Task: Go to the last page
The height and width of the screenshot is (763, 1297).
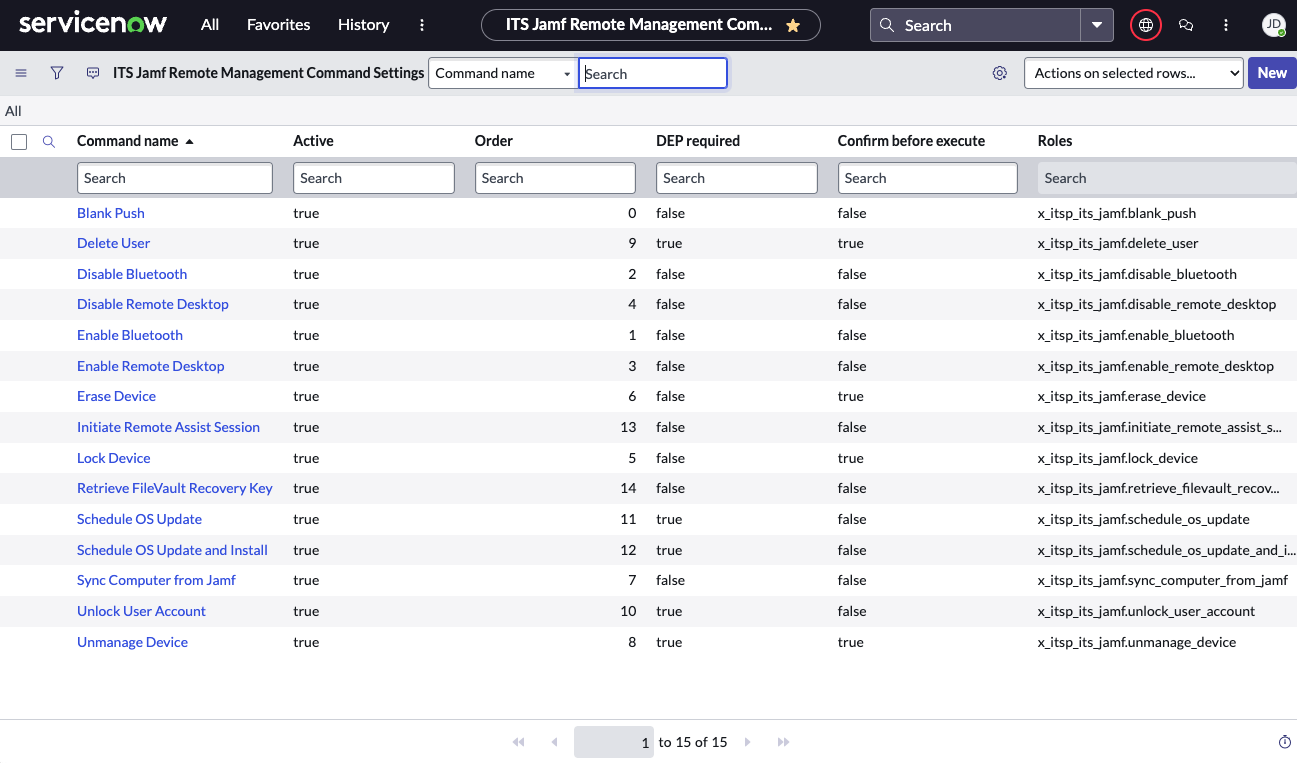Action: 783,742
